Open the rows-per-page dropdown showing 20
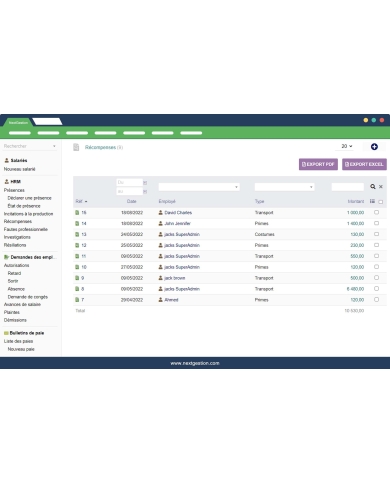The image size is (390, 484). click(x=347, y=146)
